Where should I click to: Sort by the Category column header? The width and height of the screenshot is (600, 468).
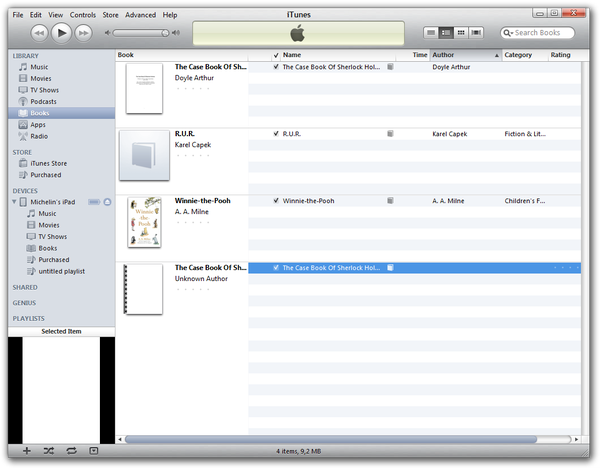click(x=525, y=55)
